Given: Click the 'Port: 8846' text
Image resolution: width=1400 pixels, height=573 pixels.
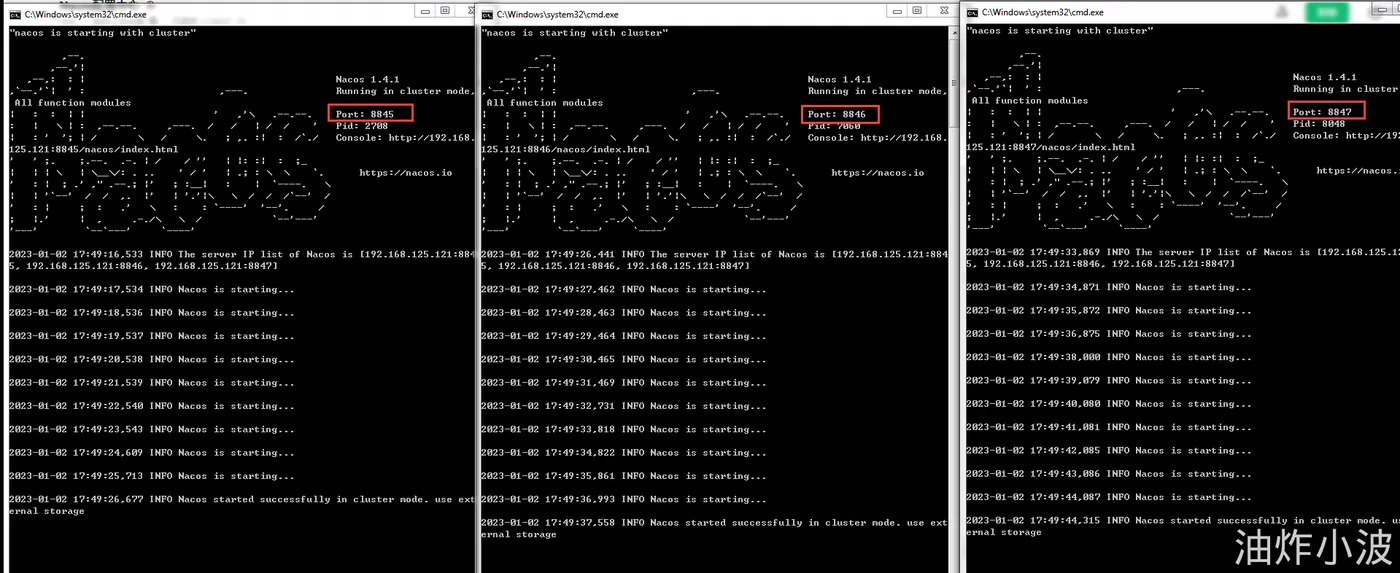Looking at the screenshot, I should pyautogui.click(x=836, y=114).
